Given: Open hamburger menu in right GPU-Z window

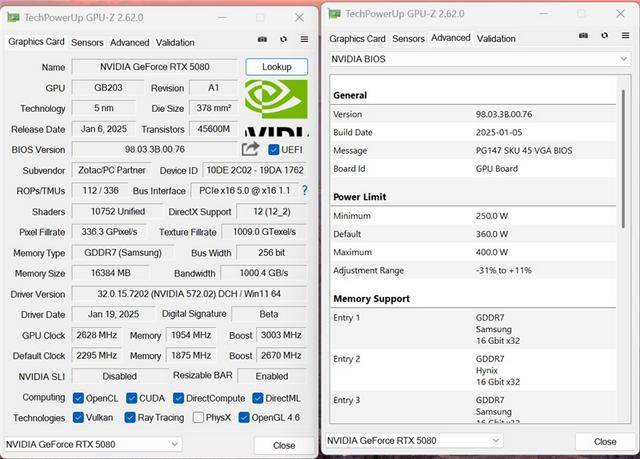Looking at the screenshot, I should point(625,35).
